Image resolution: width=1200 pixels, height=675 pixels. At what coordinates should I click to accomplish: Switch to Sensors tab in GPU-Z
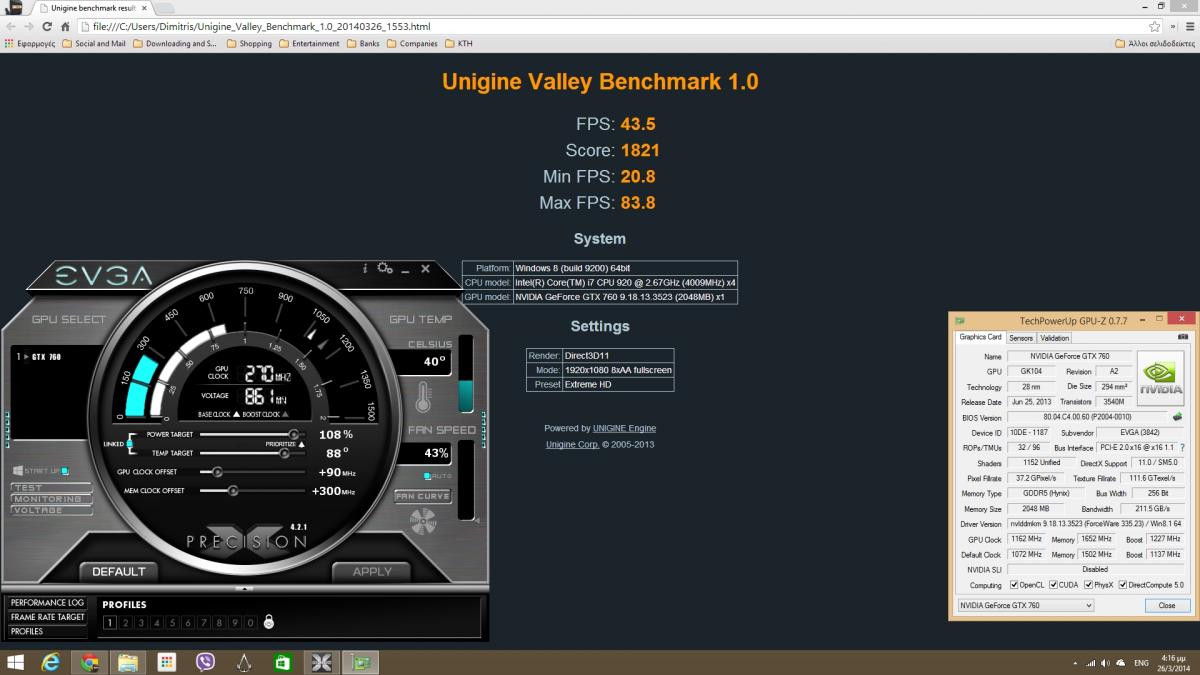pos(1021,338)
